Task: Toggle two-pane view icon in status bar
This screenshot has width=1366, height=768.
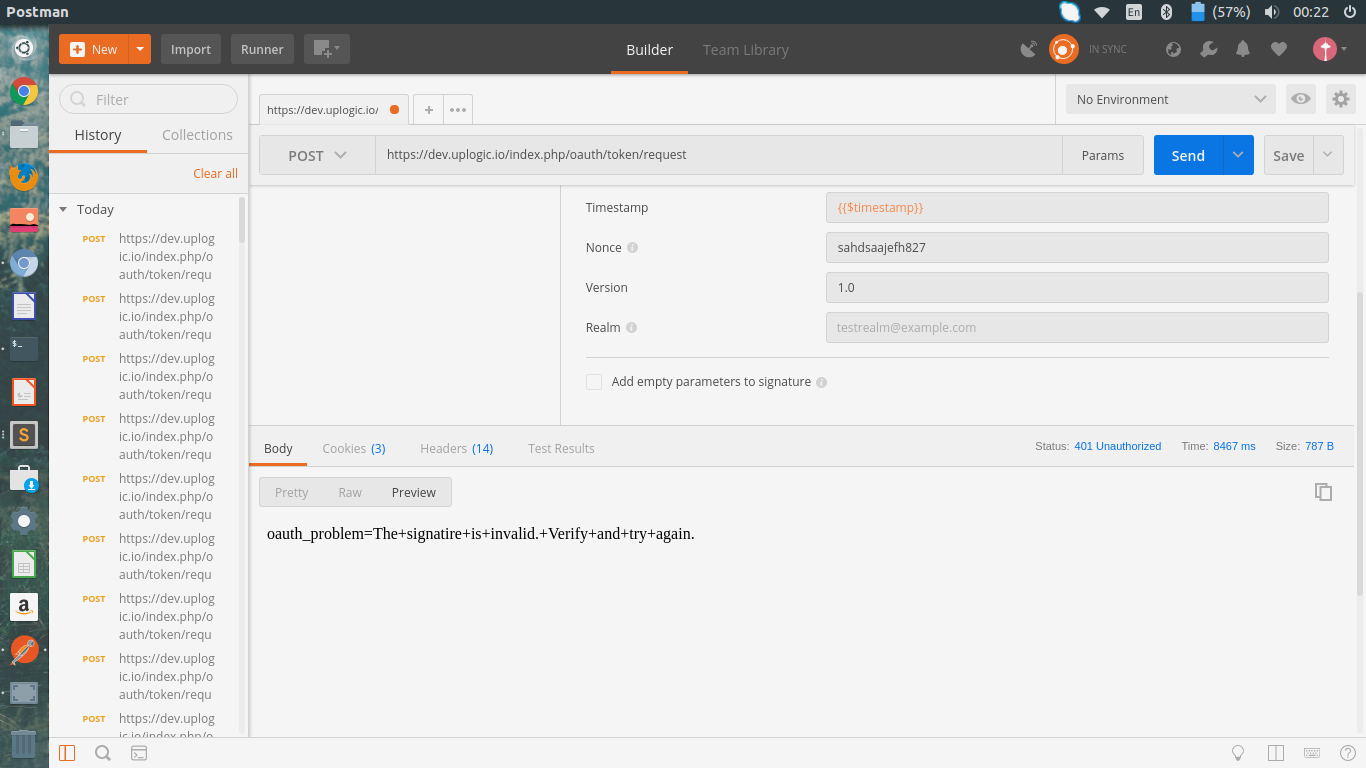Action: click(1275, 753)
